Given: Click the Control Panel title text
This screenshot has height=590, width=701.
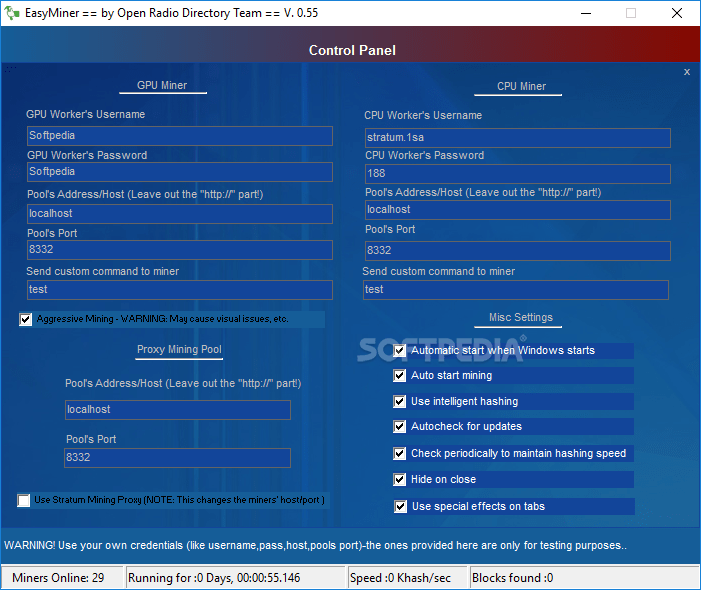Looking at the screenshot, I should tap(352, 50).
